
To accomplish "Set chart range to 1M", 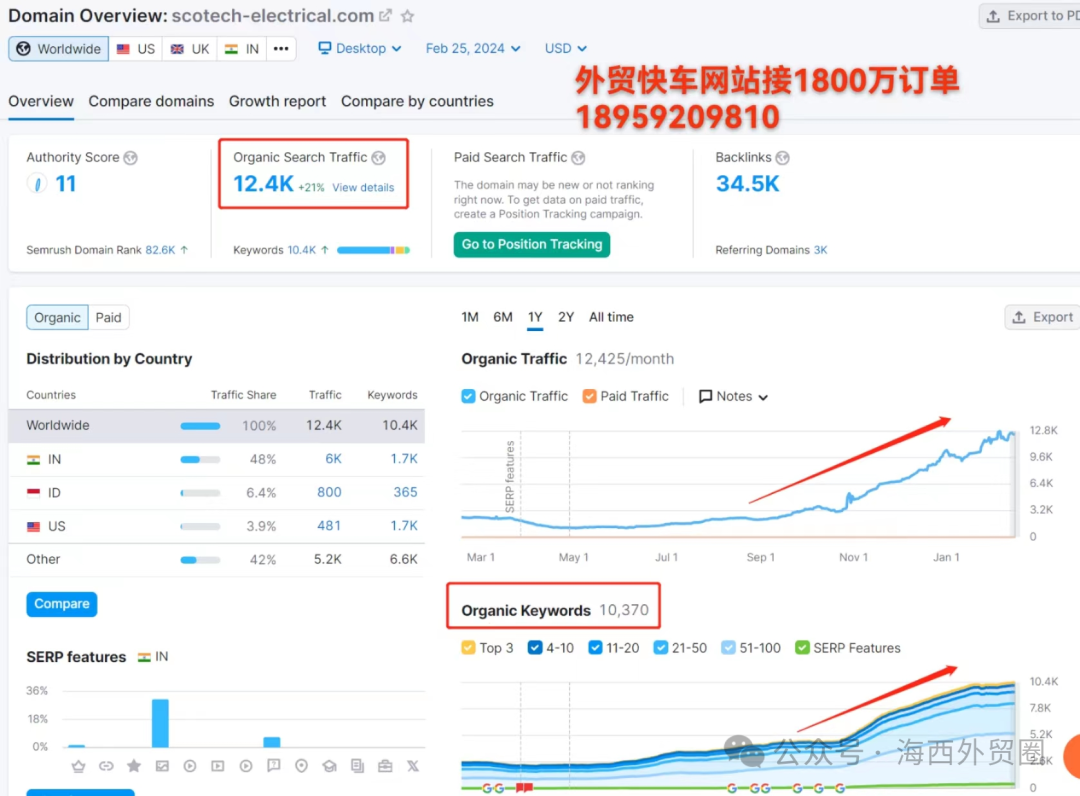I will pyautogui.click(x=470, y=317).
